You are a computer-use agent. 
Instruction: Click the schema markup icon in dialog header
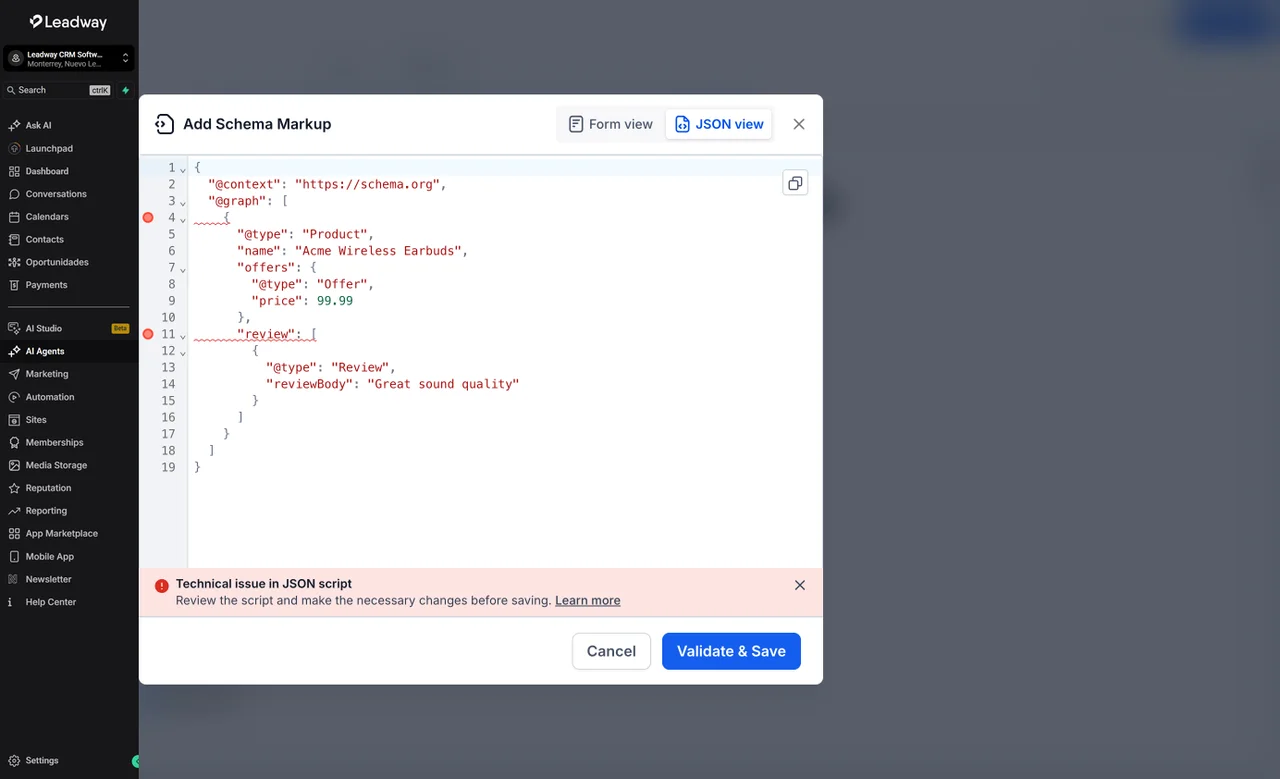(164, 124)
